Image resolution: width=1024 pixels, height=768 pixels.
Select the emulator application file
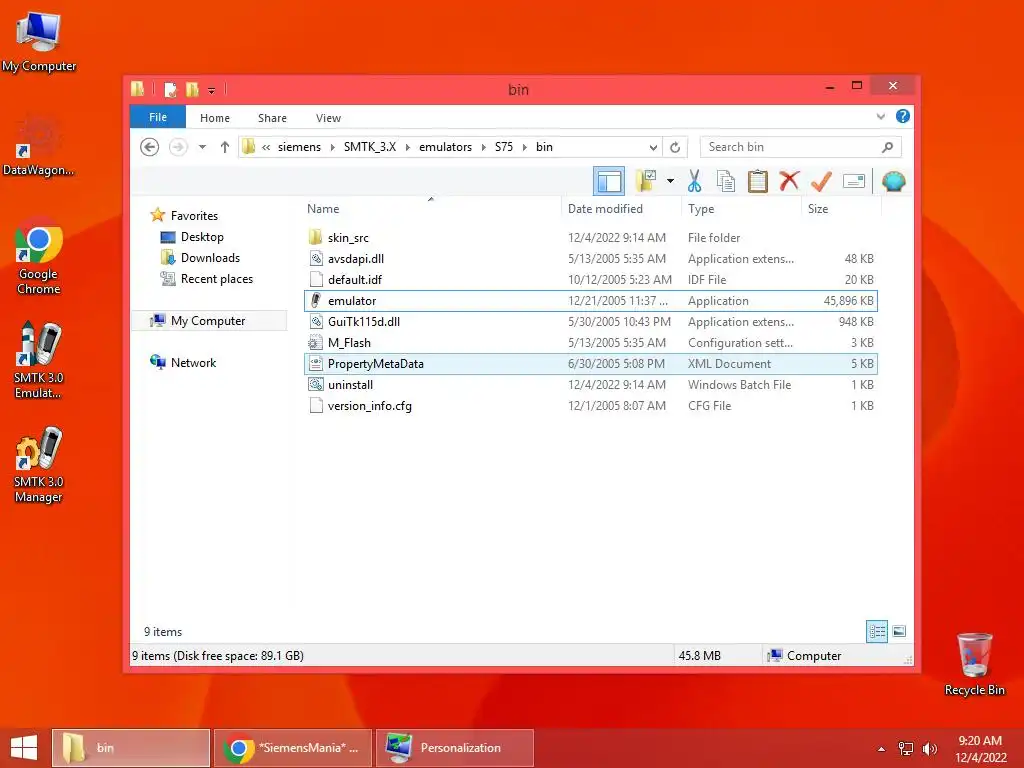(590, 301)
